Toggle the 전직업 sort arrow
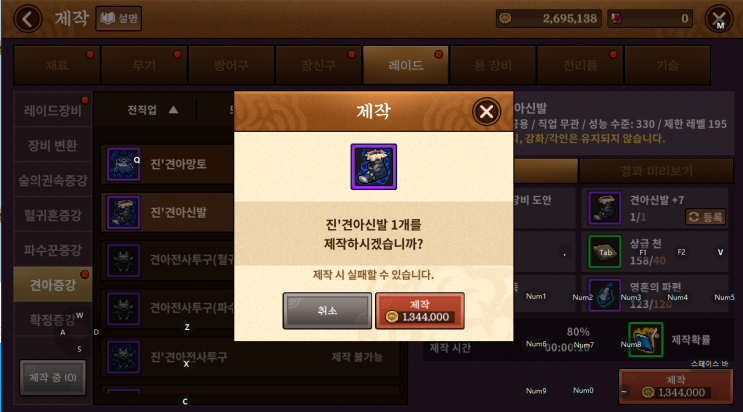This screenshot has width=743, height=412. click(x=173, y=110)
